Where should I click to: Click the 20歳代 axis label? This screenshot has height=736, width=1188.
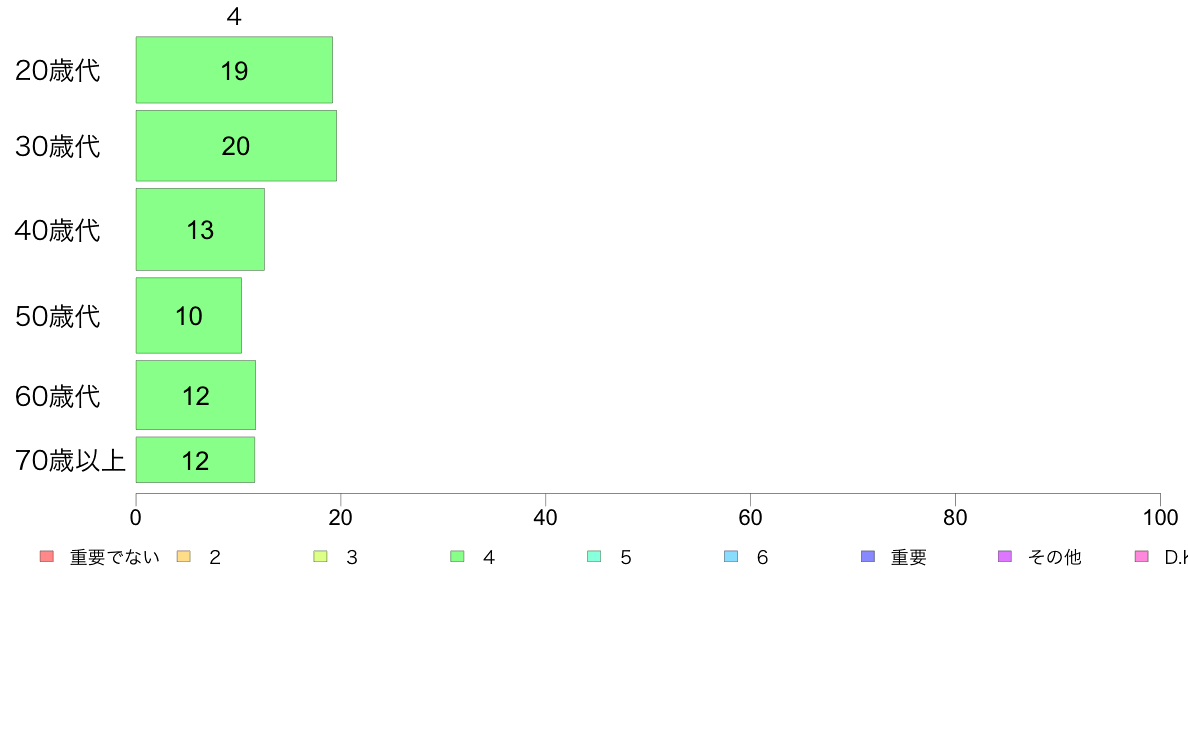click(58, 70)
